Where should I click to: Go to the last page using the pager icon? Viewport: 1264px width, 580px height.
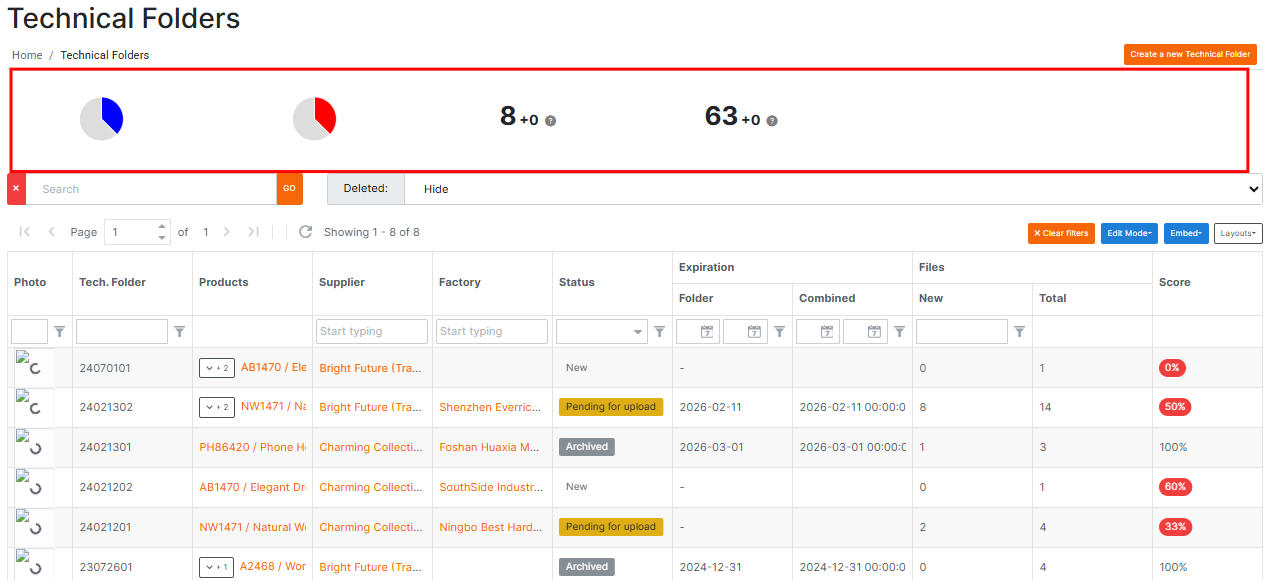click(253, 232)
